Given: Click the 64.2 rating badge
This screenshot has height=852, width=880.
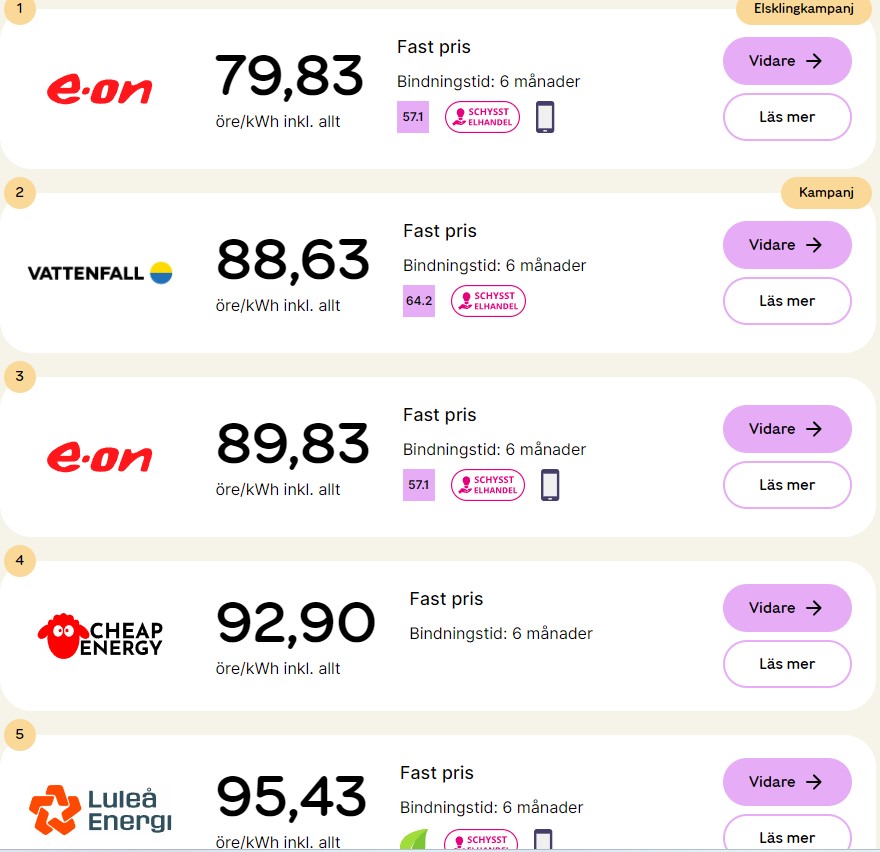Looking at the screenshot, I should click(418, 301).
